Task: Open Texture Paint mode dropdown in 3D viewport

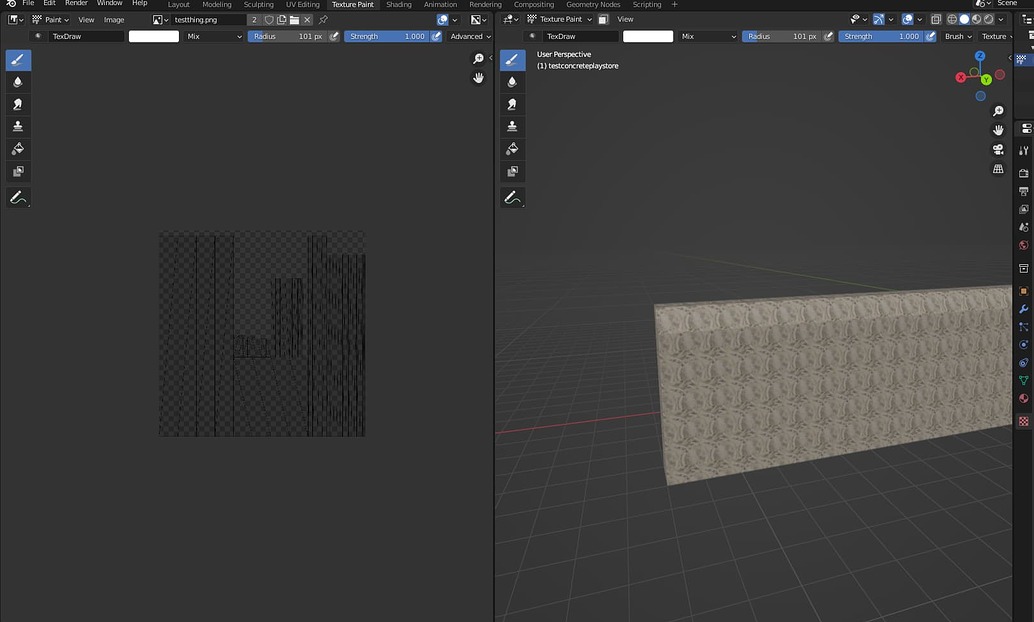Action: [x=559, y=19]
